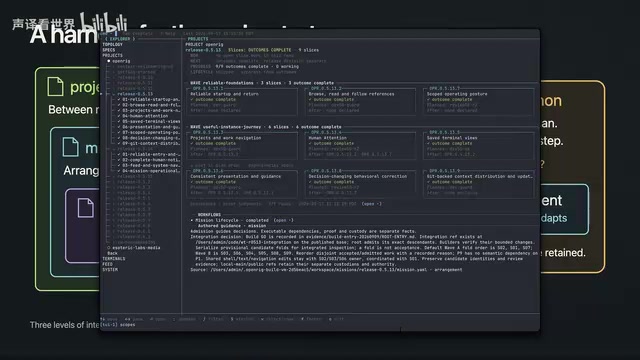Click the scopes command prompt at the bottom
The image size is (640, 360).
[x=118, y=325]
